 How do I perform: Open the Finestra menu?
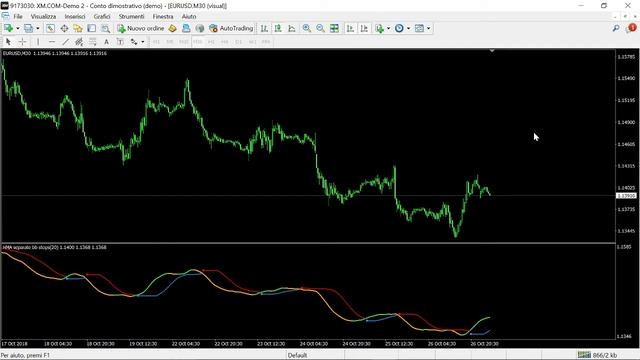(163, 16)
